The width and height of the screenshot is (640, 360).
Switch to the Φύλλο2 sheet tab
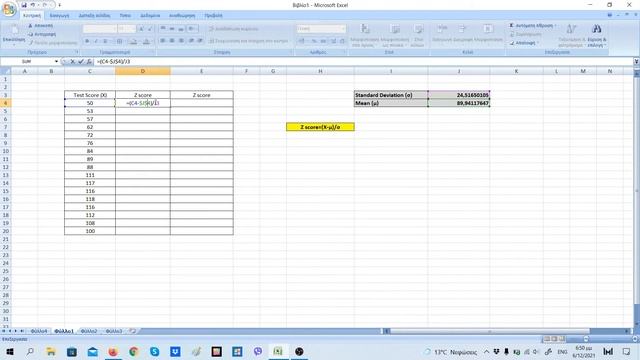pos(89,331)
